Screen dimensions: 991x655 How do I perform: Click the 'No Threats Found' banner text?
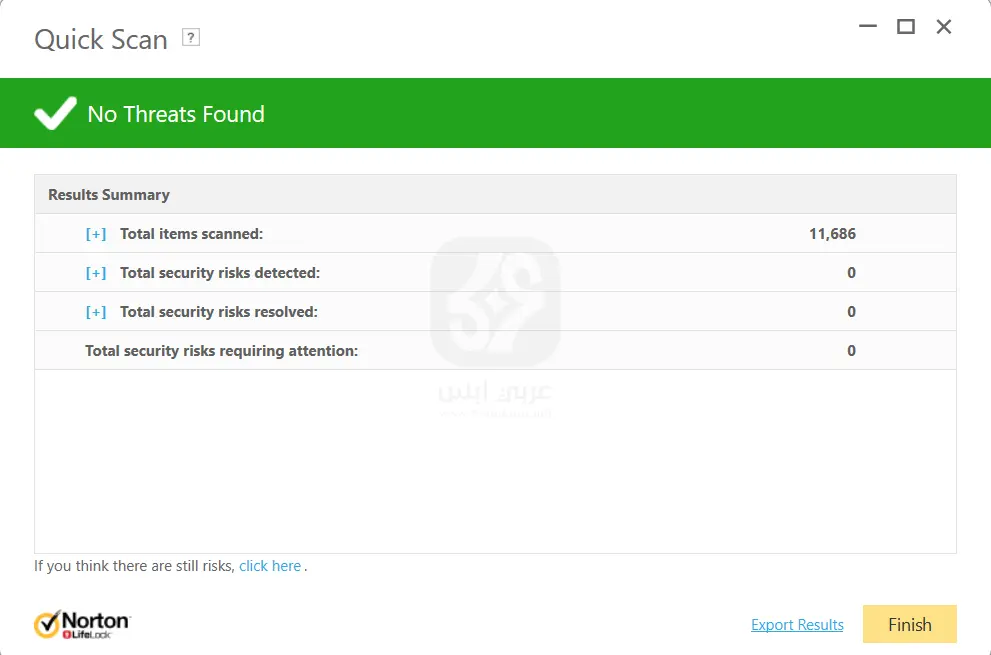(x=176, y=114)
